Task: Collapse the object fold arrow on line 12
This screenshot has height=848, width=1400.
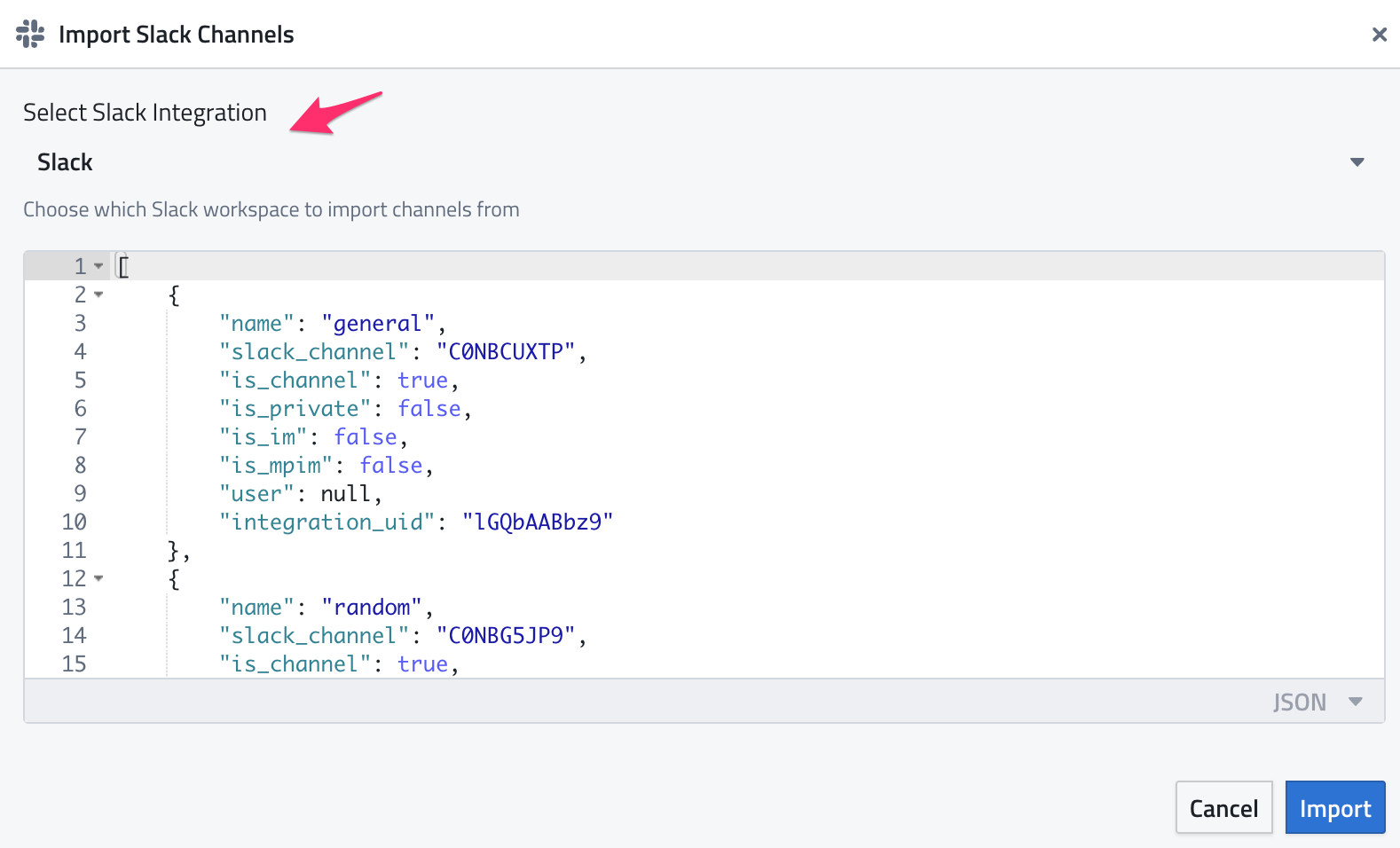Action: [98, 578]
